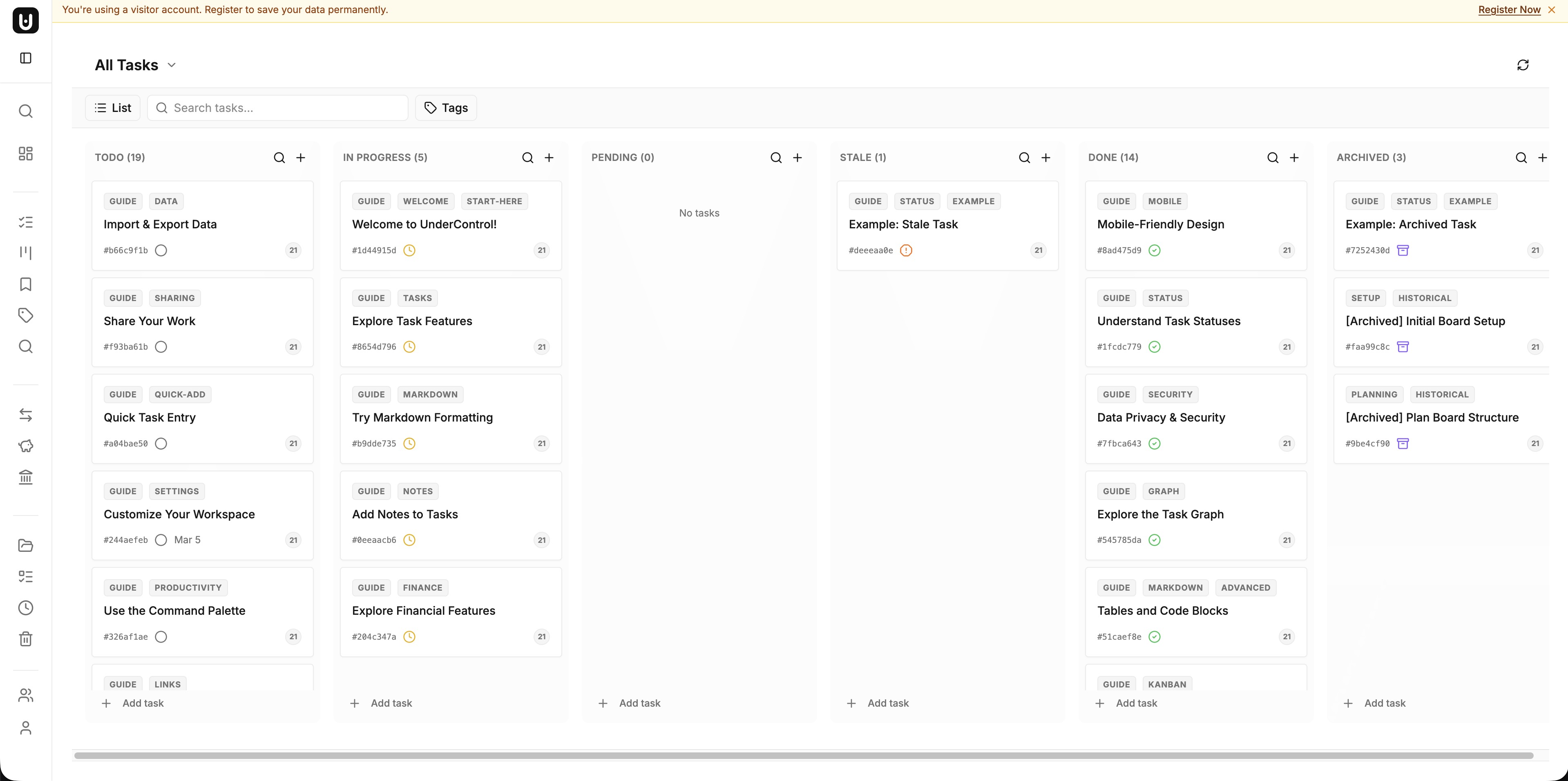Toggle status circle on Share Your Work
This screenshot has height=781, width=1568.
[x=161, y=347]
